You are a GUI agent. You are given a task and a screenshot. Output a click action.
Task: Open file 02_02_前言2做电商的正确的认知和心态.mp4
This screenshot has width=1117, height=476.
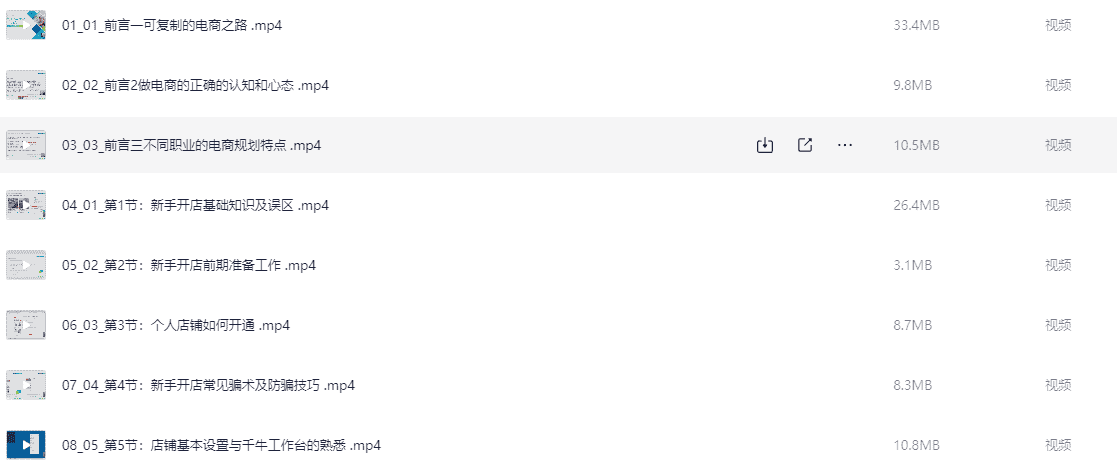[x=195, y=85]
